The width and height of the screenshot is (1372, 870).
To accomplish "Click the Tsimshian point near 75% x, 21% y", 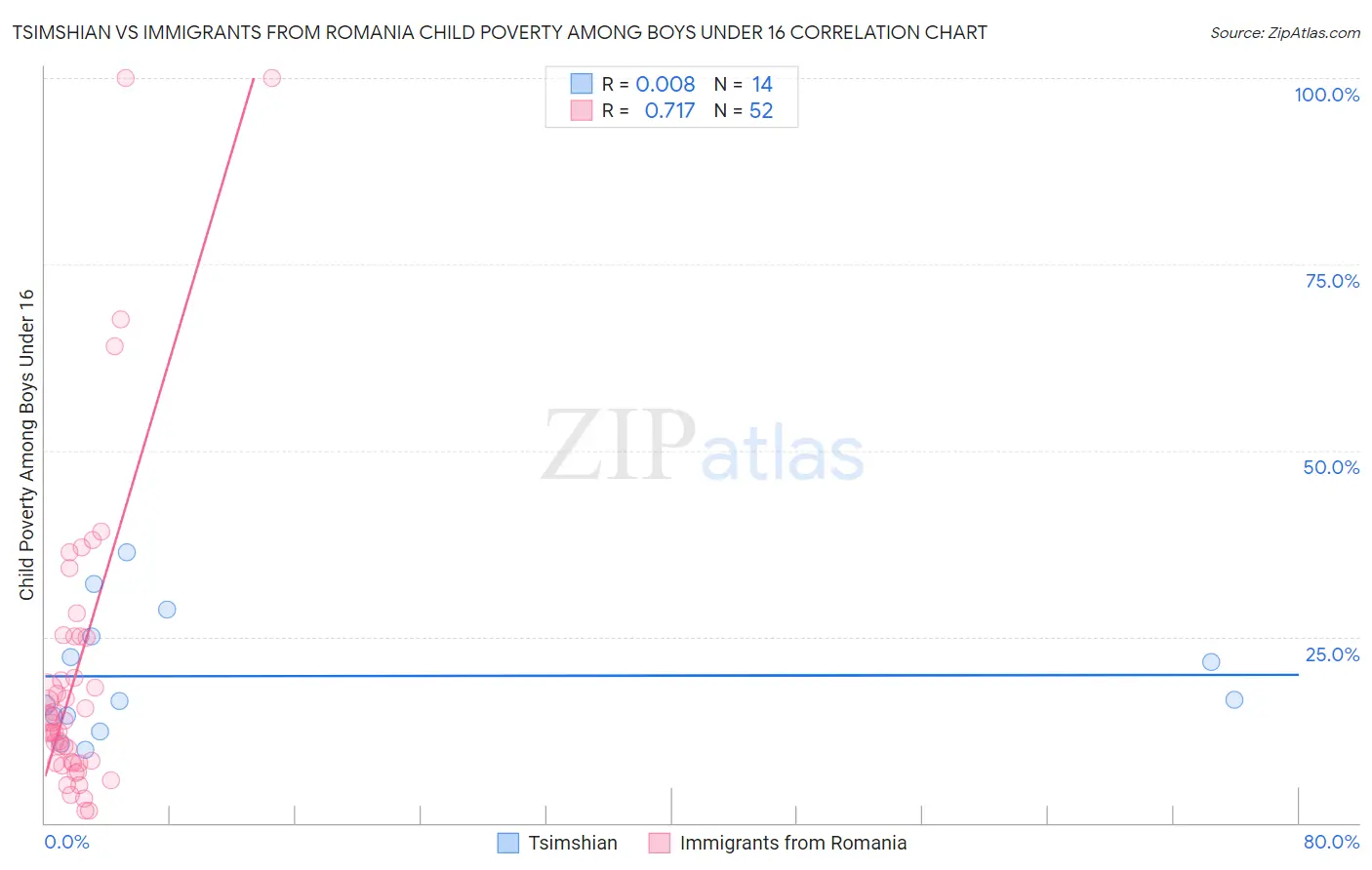I will click(1211, 662).
